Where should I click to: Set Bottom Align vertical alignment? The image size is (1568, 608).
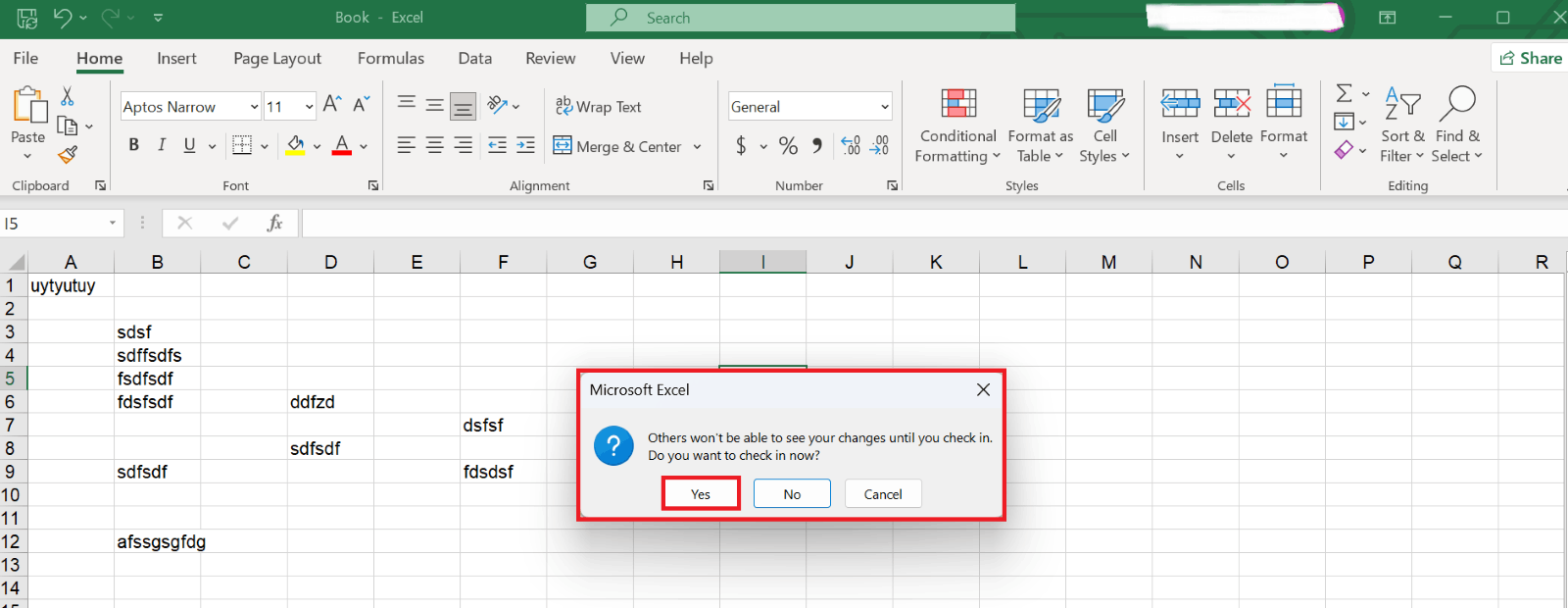464,106
